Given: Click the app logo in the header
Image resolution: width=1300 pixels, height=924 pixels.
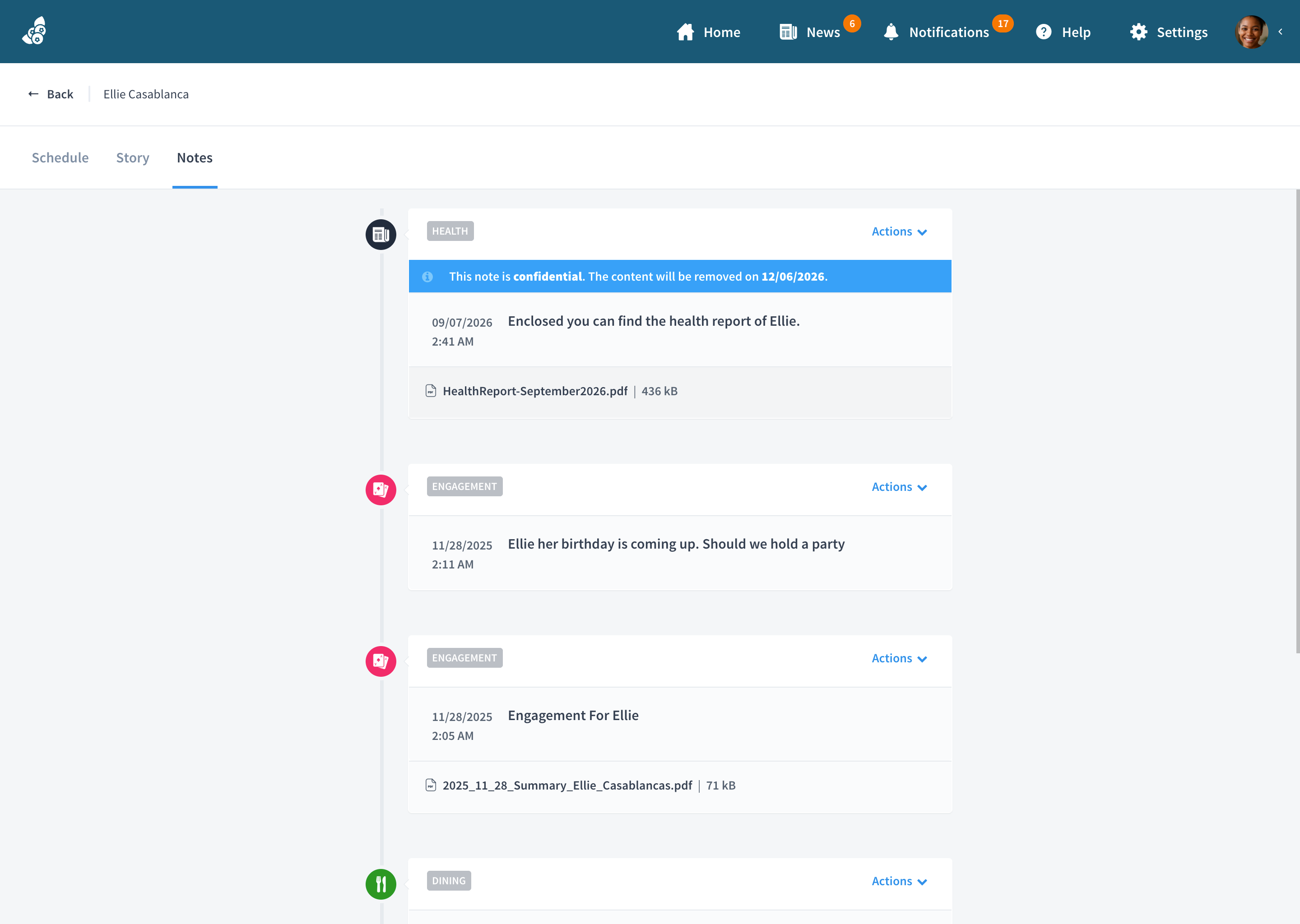Looking at the screenshot, I should click(x=35, y=31).
